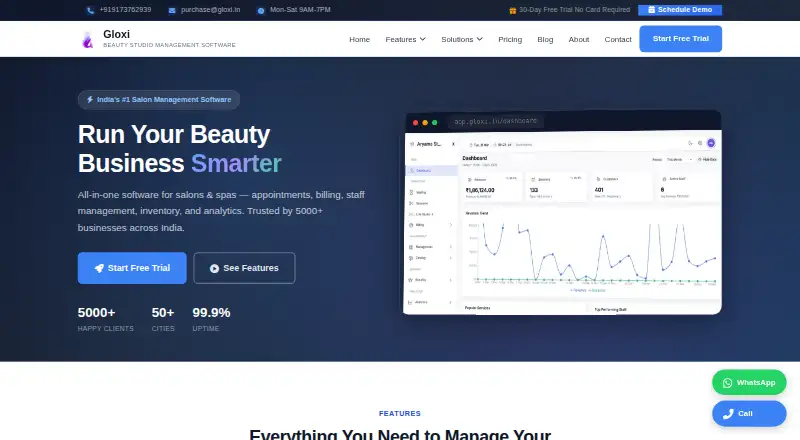The height and width of the screenshot is (440, 800).
Task: Click Schedule Demo button
Action: 680,10
